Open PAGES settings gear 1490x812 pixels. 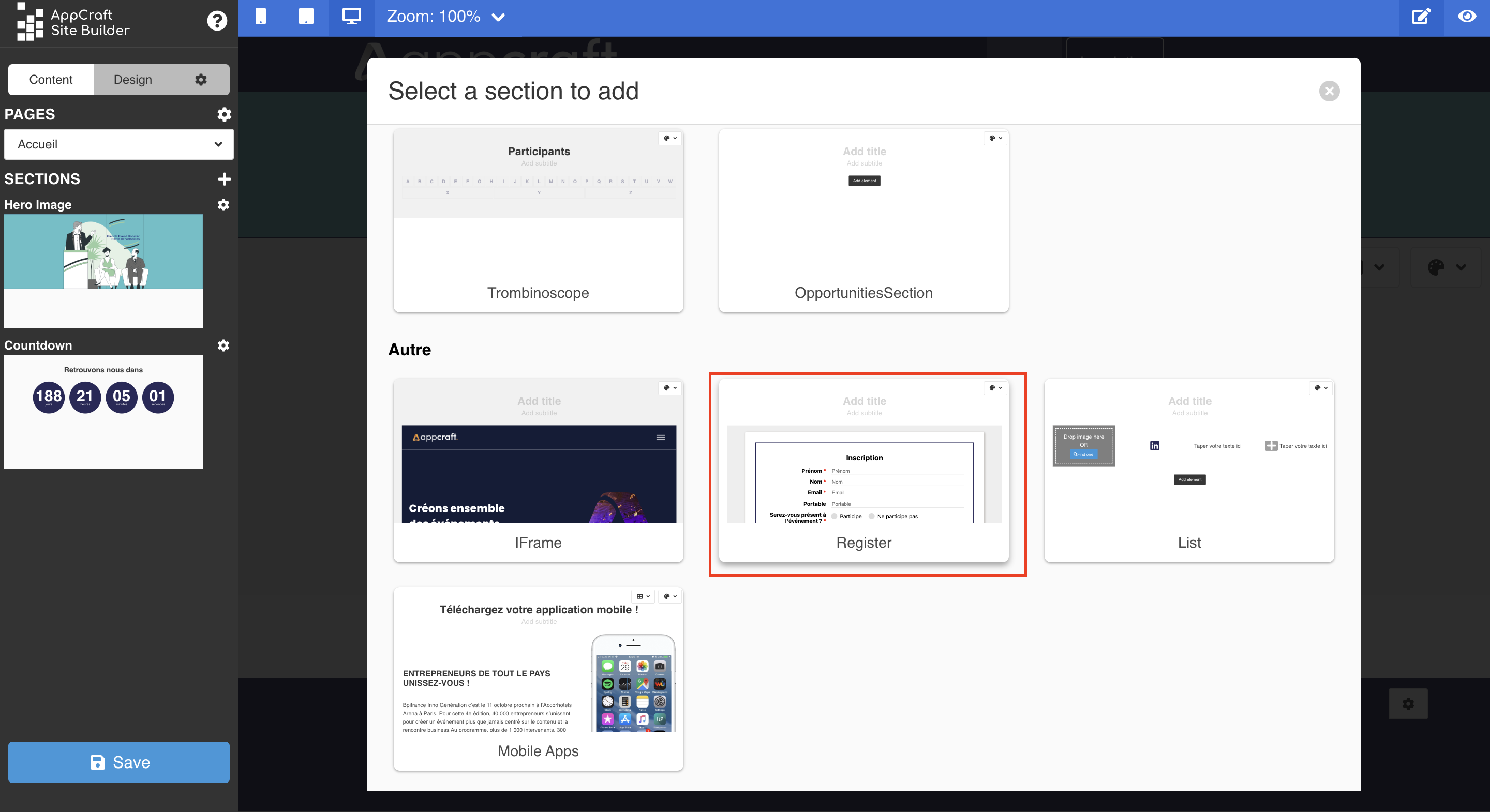point(225,114)
